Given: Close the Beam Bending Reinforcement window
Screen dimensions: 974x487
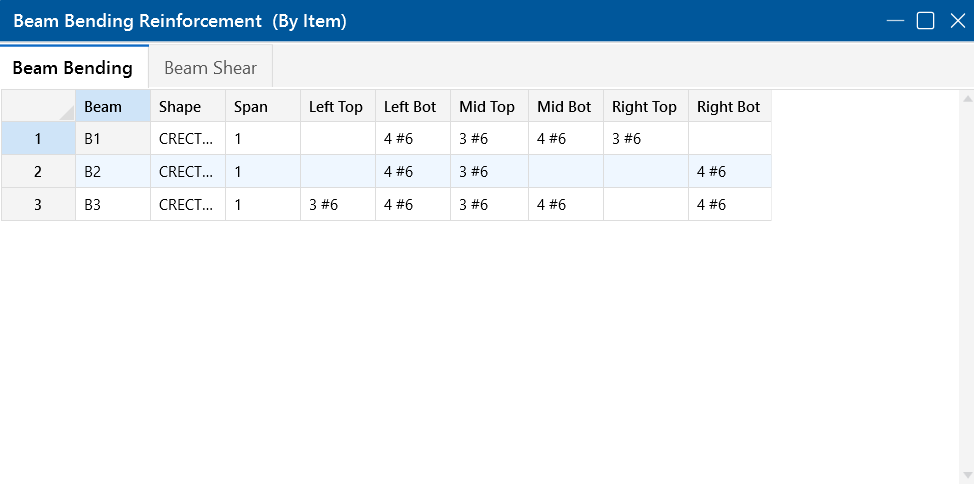Looking at the screenshot, I should pos(957,21).
